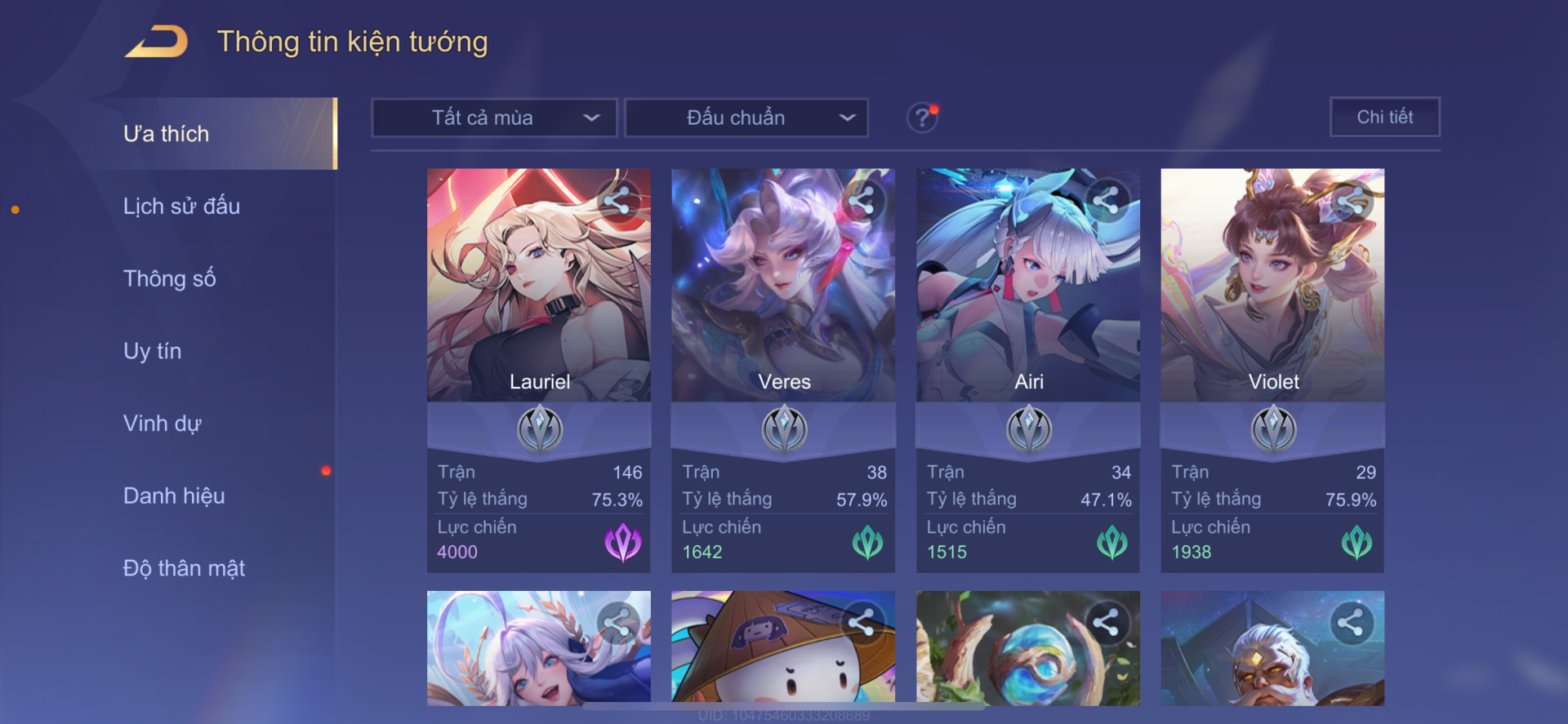Share Lauriel's hero card
This screenshot has height=724, width=1568.
coord(618,201)
